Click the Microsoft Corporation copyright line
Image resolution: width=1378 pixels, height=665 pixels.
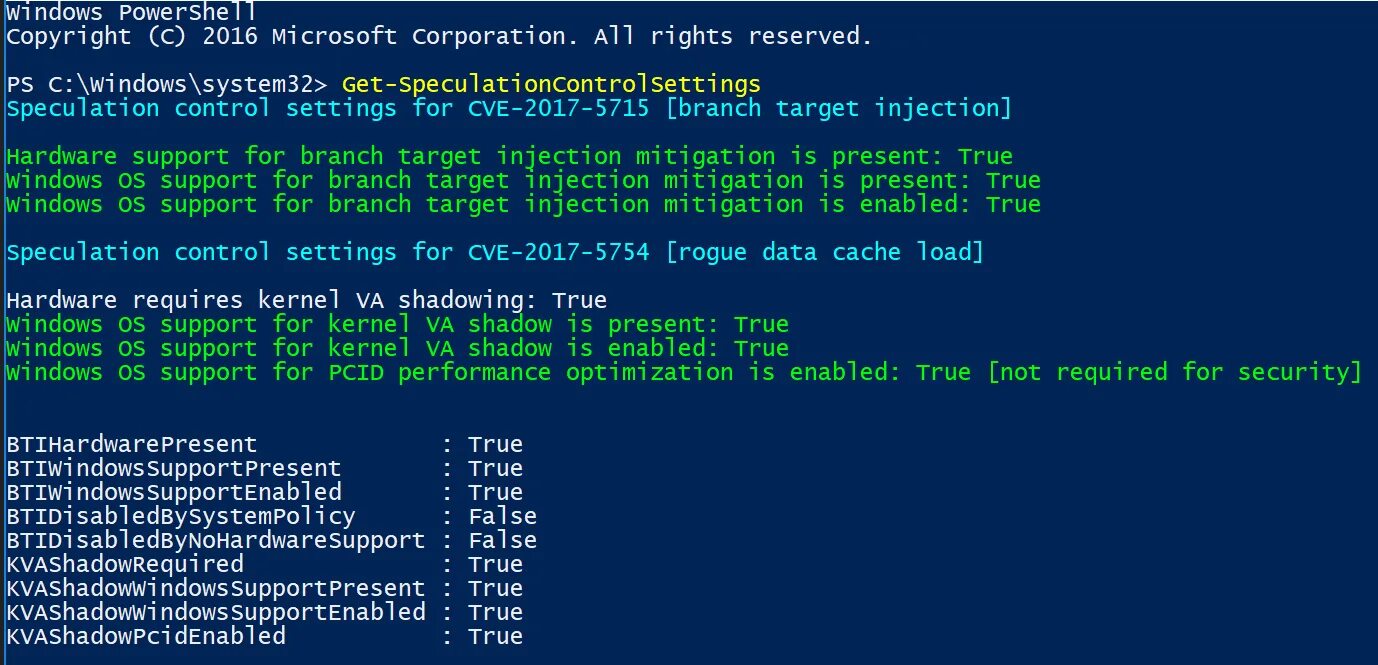click(439, 37)
